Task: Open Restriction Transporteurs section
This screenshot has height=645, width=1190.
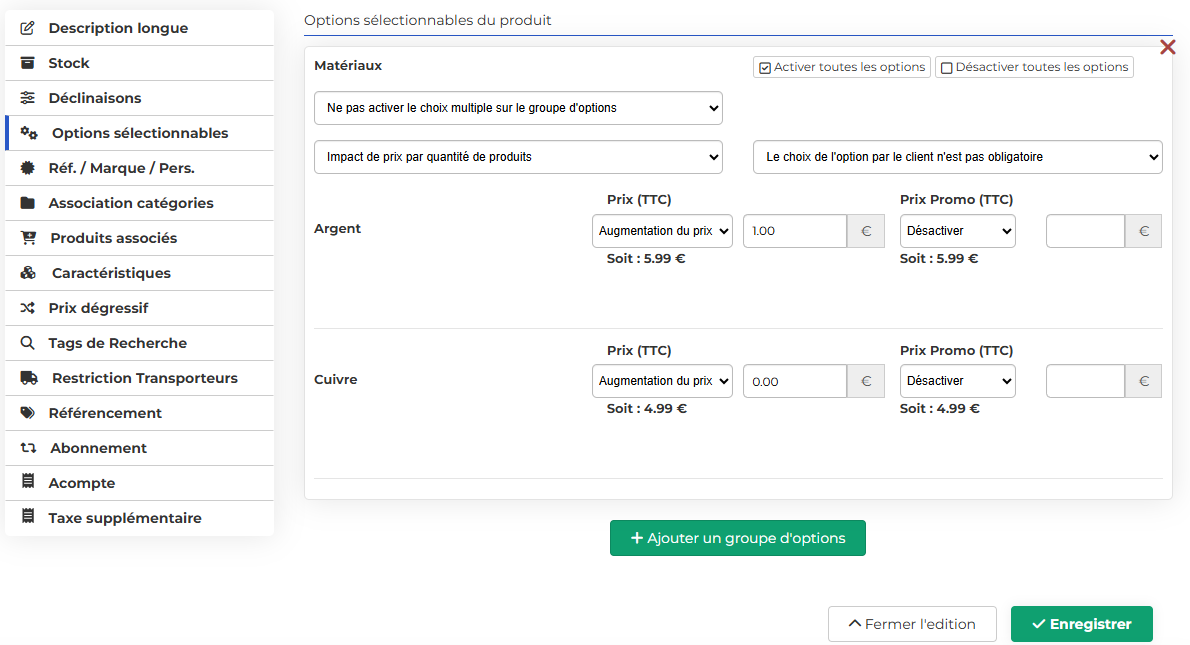Action: click(x=140, y=378)
